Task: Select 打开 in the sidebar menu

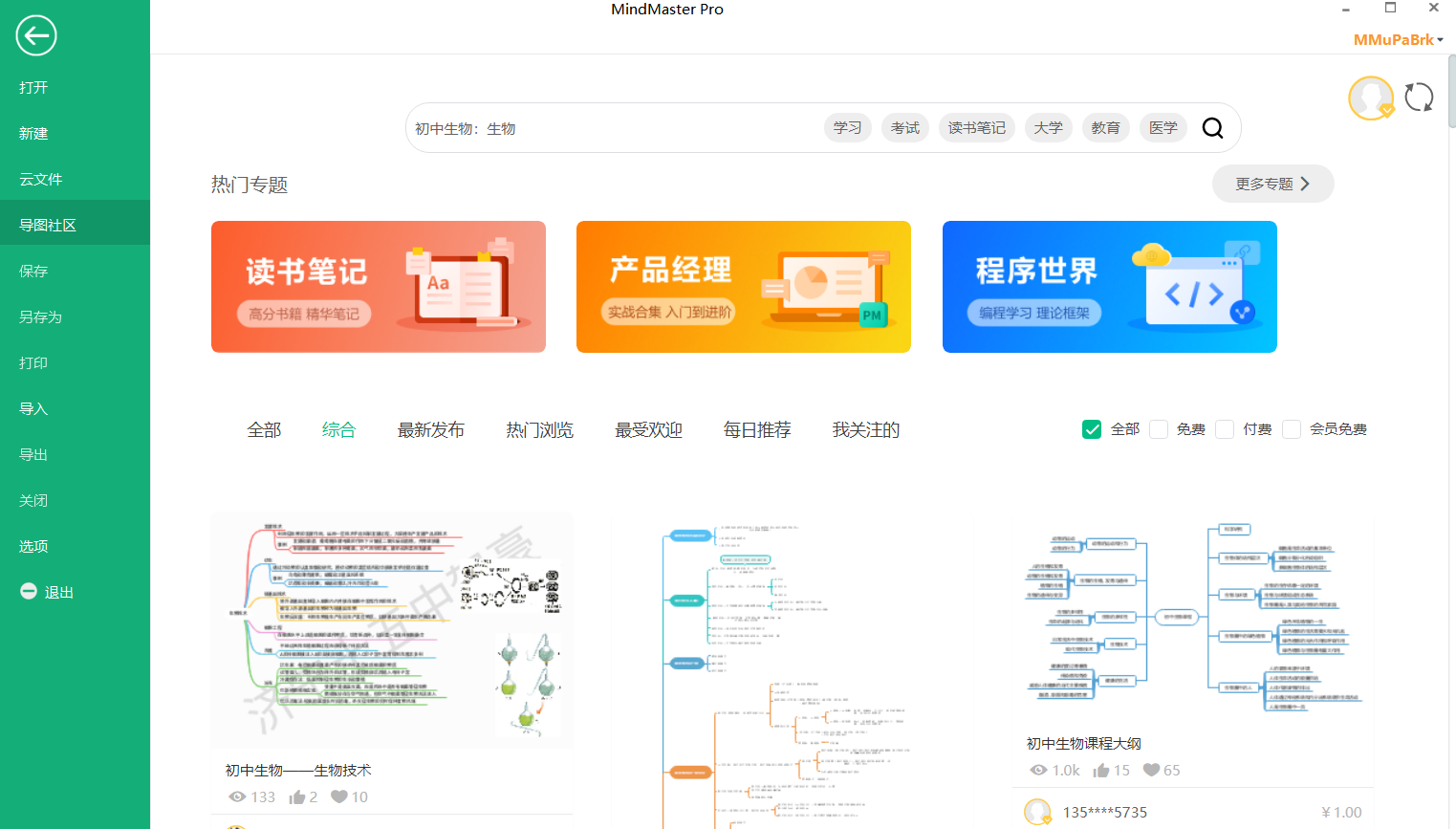Action: [x=75, y=87]
